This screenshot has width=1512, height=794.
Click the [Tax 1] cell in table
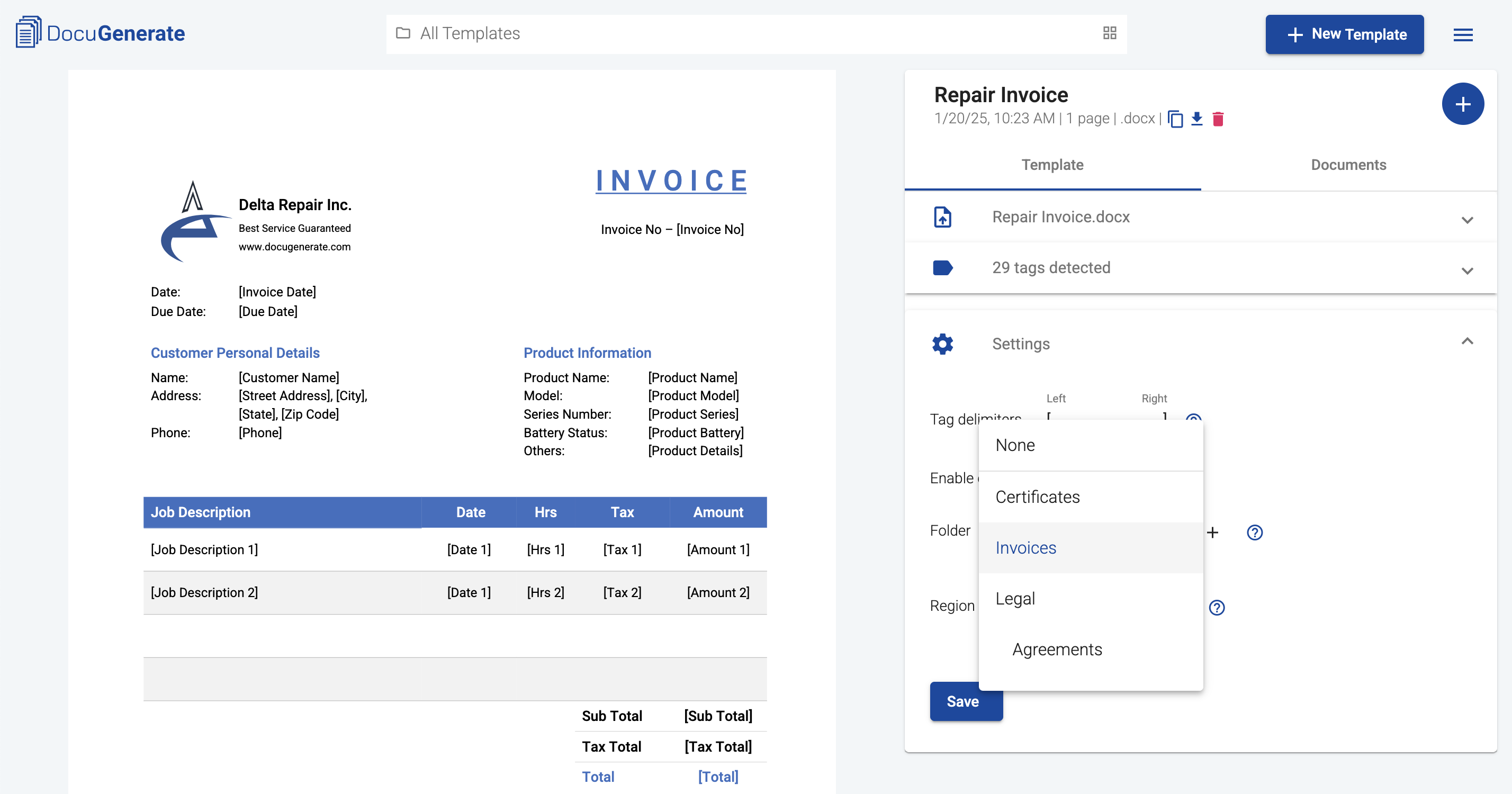(x=622, y=550)
